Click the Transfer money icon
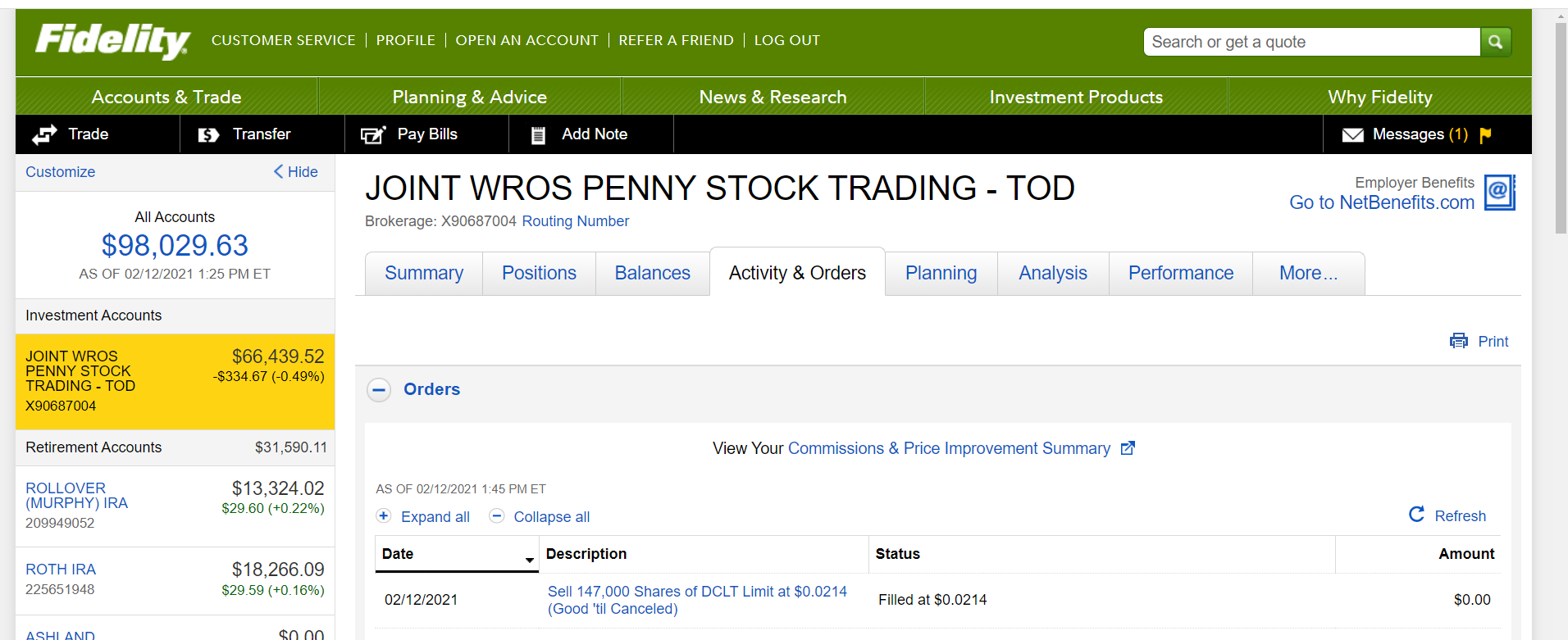 (x=208, y=134)
